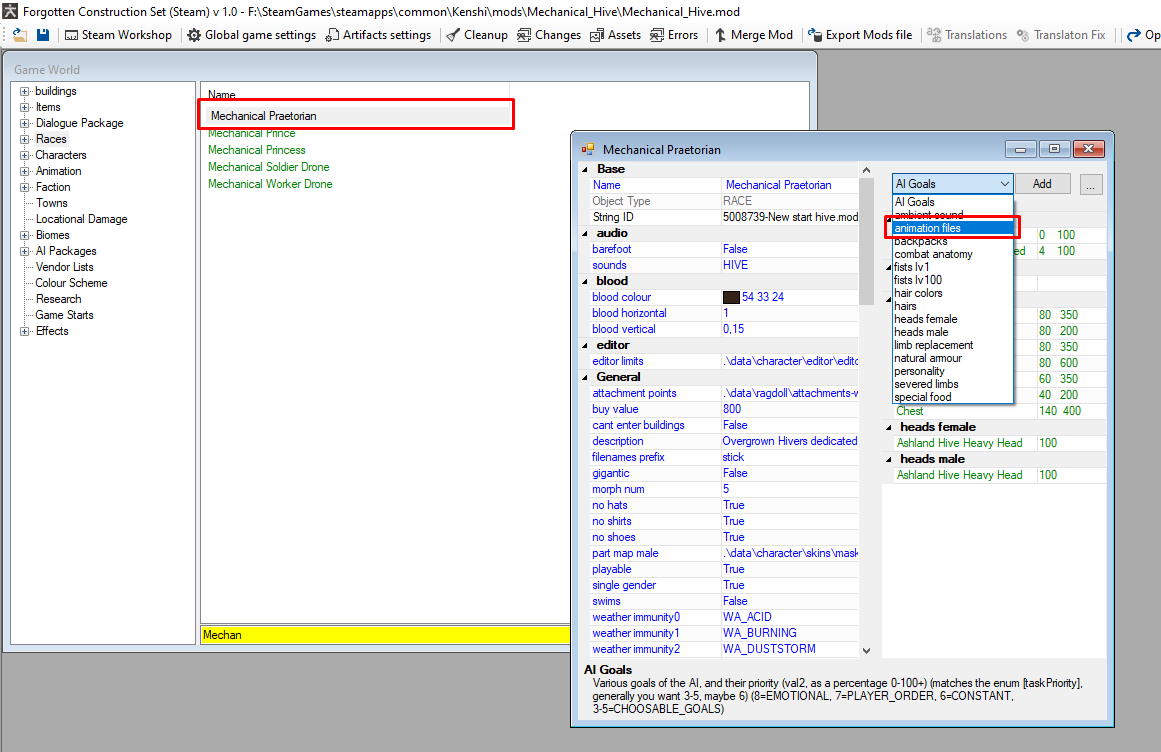Click the yellow Mechan search field

pos(380,634)
